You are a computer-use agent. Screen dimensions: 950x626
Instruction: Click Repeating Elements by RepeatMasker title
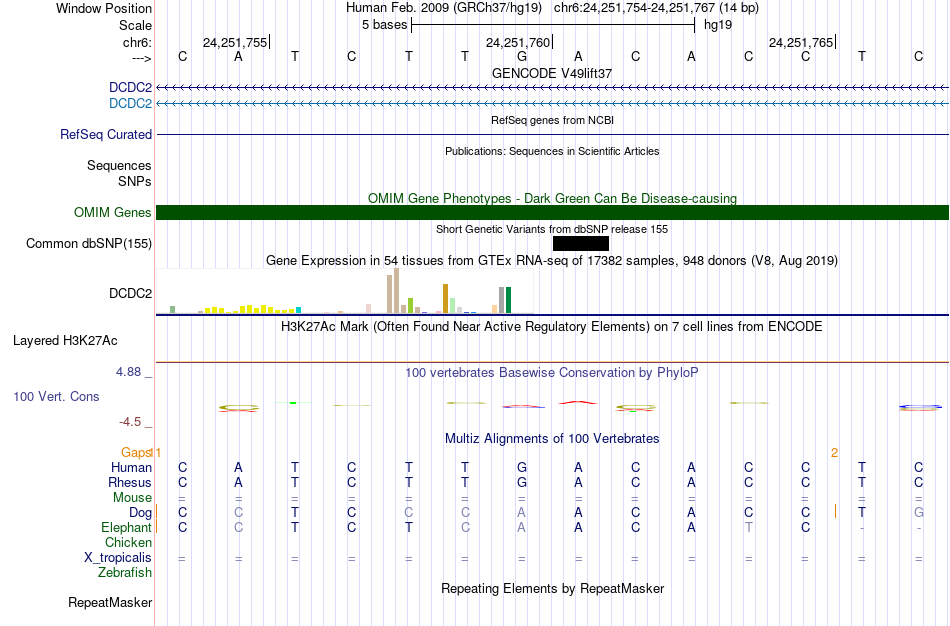coord(553,588)
